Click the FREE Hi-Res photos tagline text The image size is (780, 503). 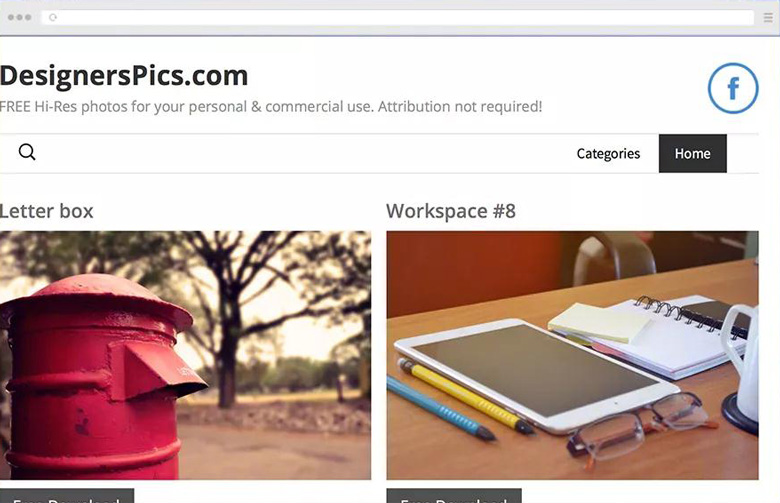(x=271, y=106)
